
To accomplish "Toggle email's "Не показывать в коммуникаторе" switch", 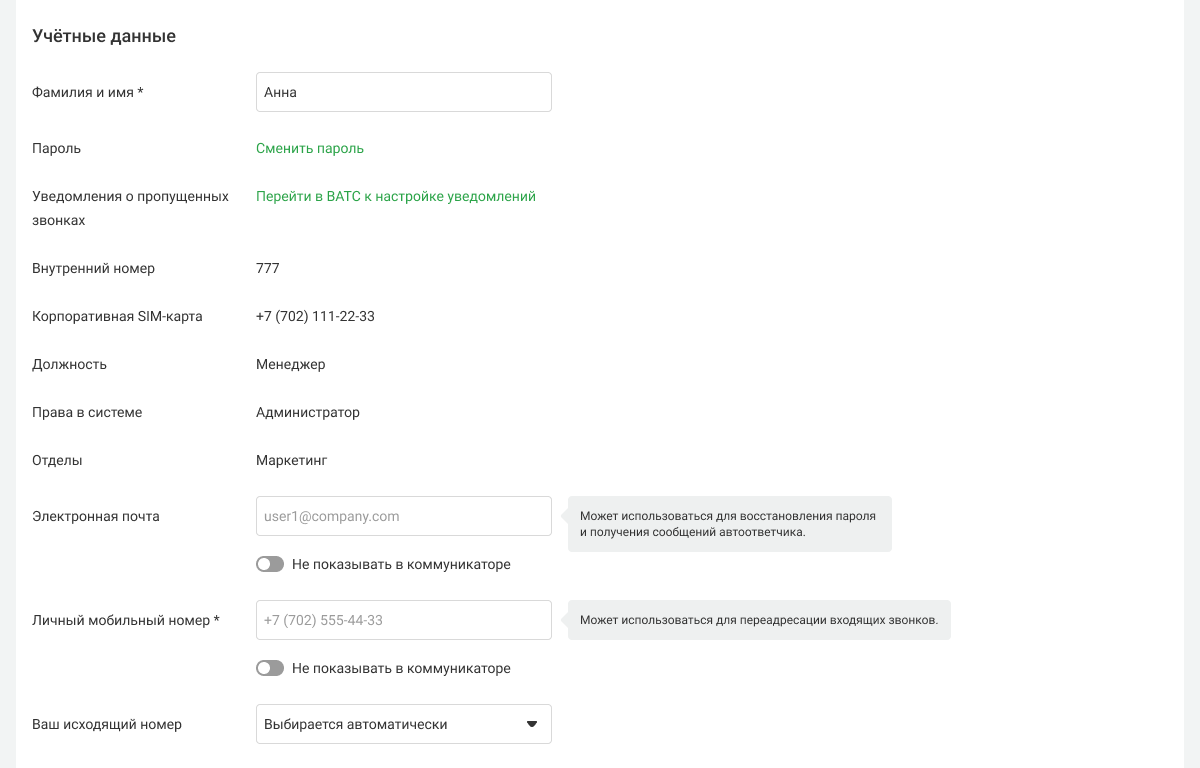I will tap(270, 564).
